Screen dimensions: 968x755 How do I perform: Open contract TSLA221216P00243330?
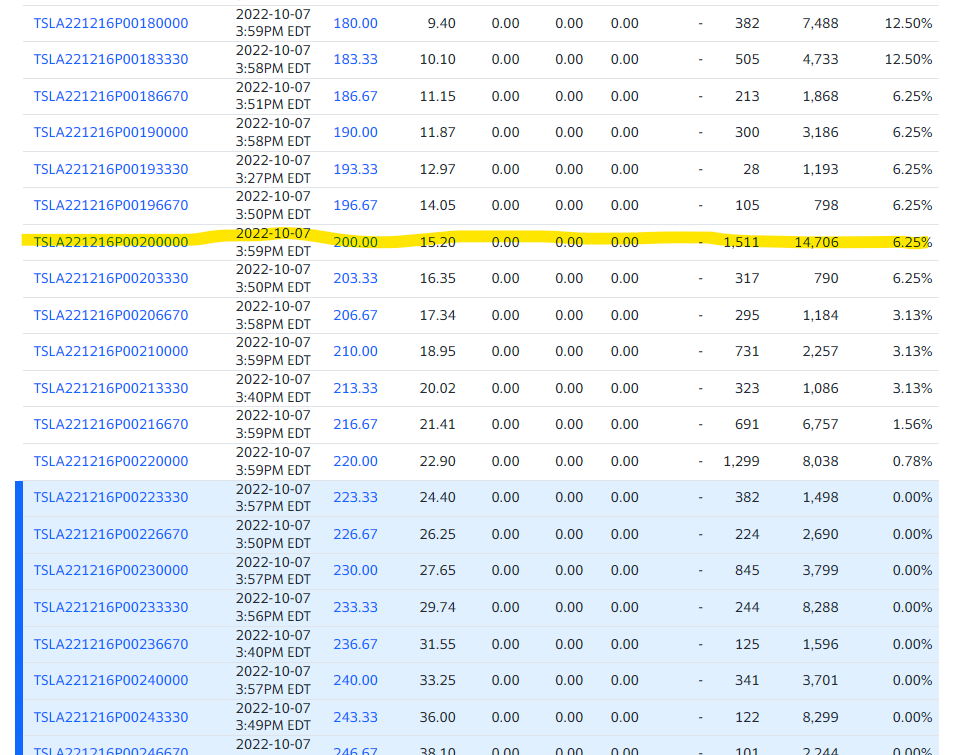[111, 717]
